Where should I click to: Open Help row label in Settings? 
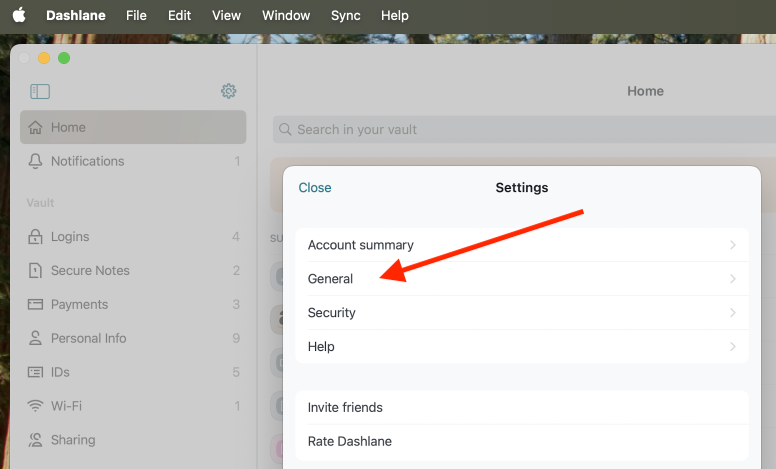(x=321, y=346)
